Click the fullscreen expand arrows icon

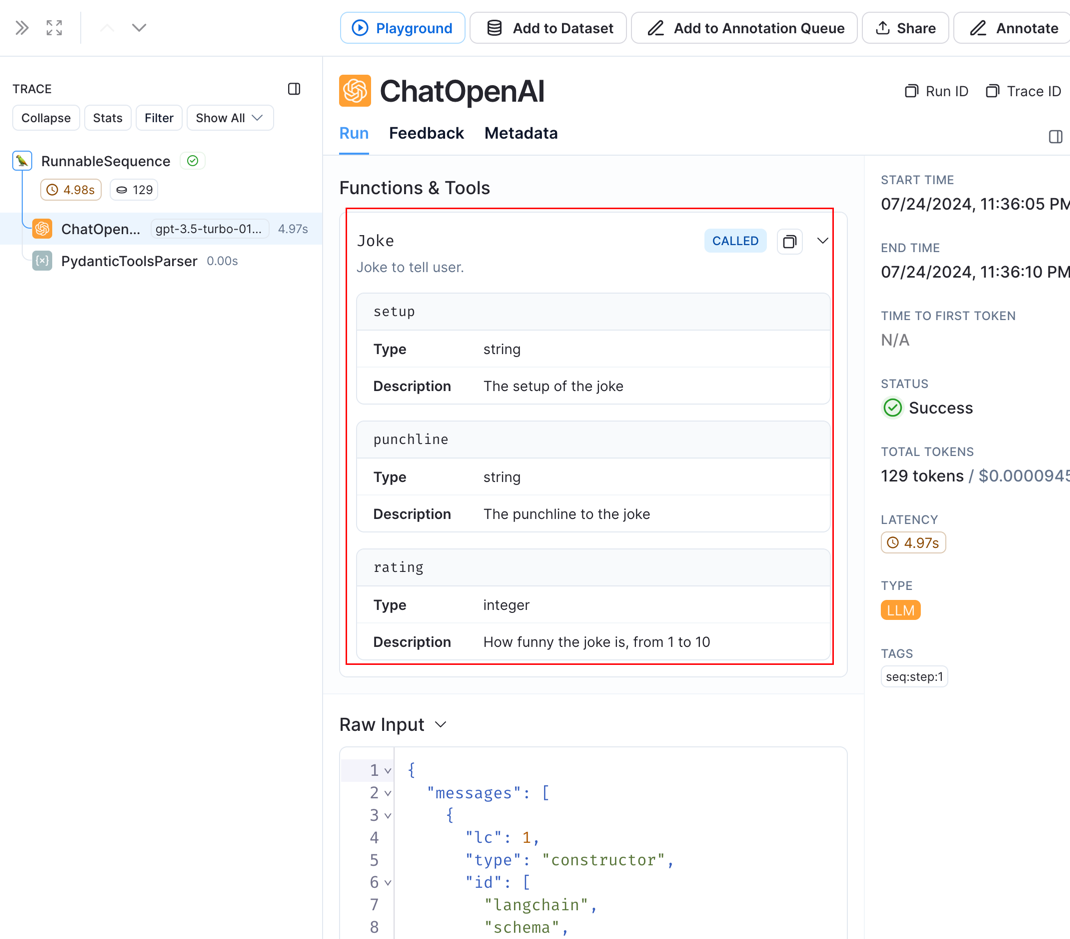pyautogui.click(x=55, y=28)
